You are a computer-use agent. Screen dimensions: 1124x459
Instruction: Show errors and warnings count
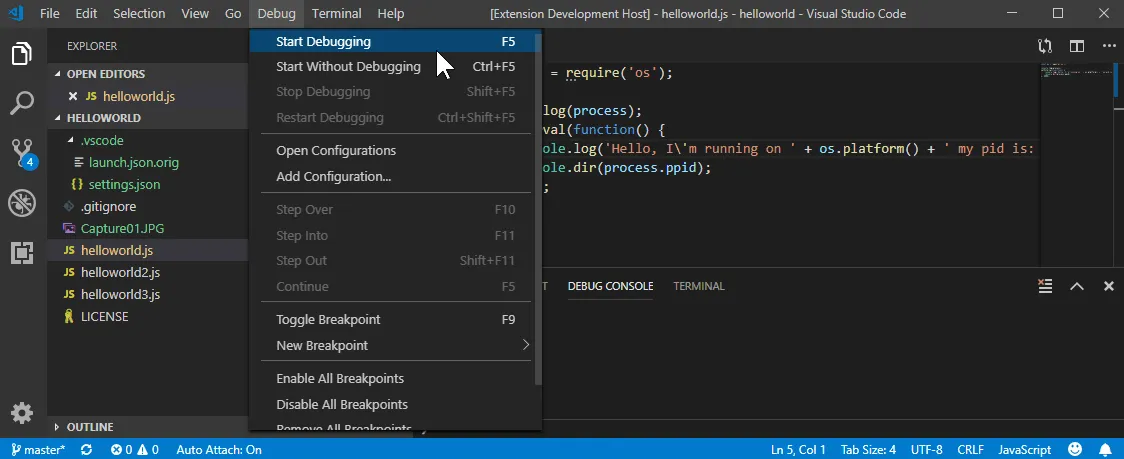point(135,450)
